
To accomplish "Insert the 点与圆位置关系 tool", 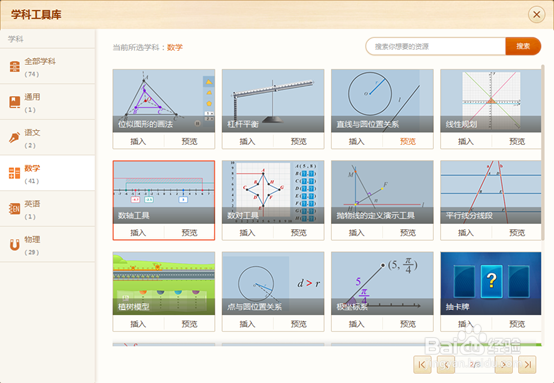I will [247, 324].
